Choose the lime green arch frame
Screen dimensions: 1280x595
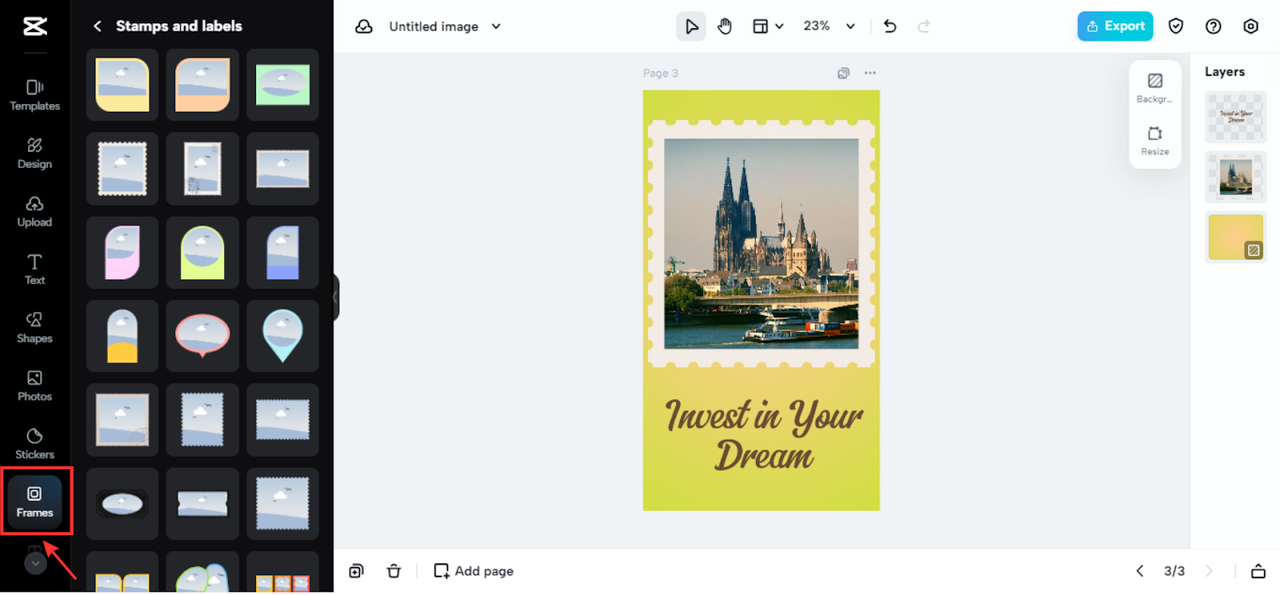202,252
